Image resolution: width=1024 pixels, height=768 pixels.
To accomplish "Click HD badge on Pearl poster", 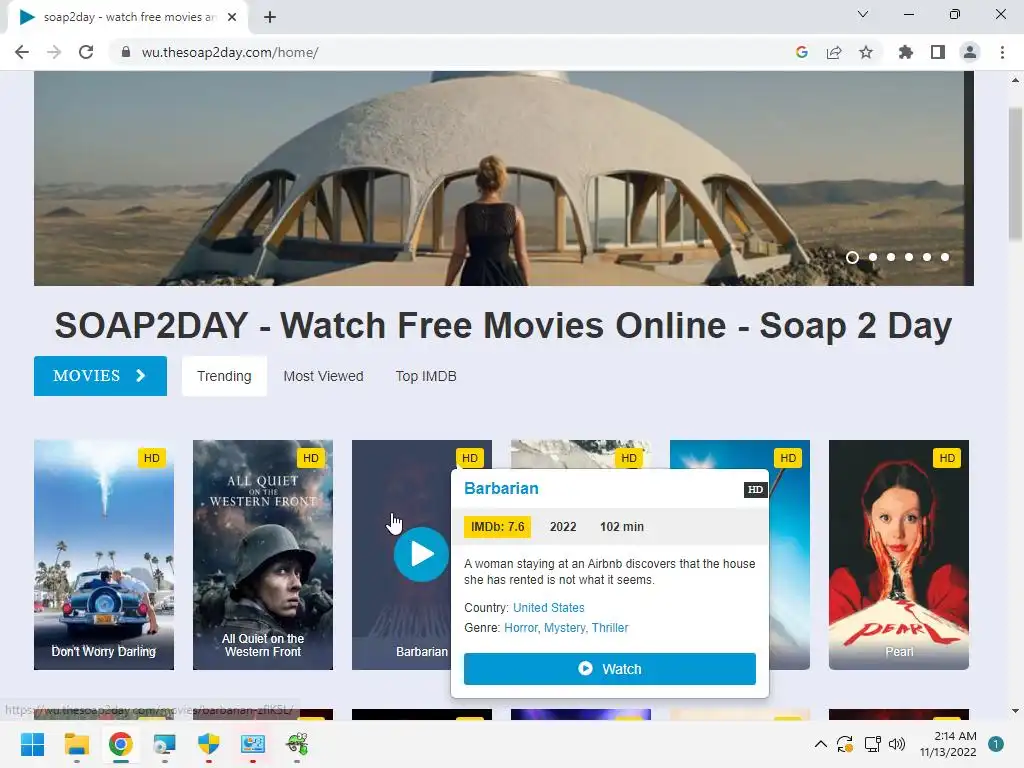I will (x=947, y=458).
